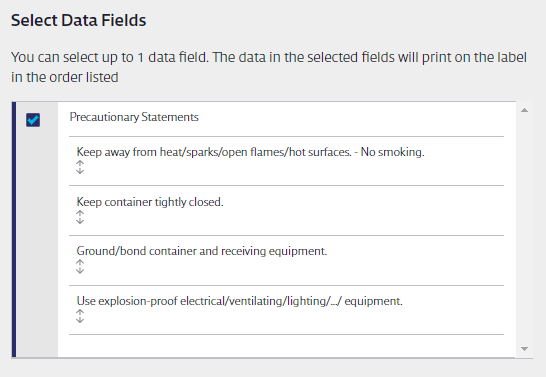Move 'Ground/bond container' statement up
The width and height of the screenshot is (546, 377).
80,262
